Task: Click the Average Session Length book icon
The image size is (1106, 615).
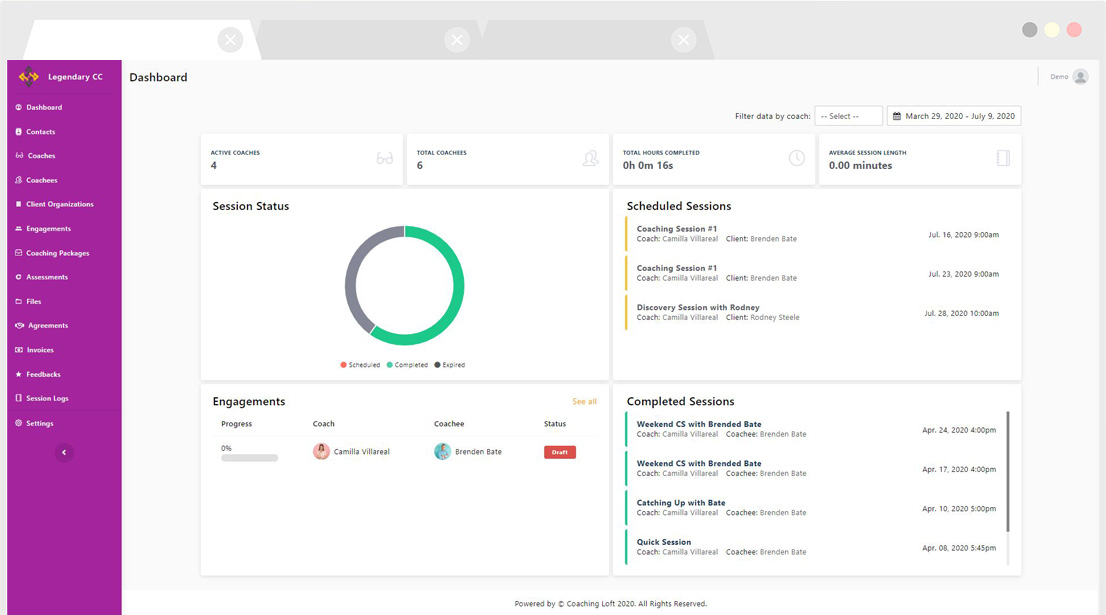Action: pyautogui.click(x=1003, y=158)
